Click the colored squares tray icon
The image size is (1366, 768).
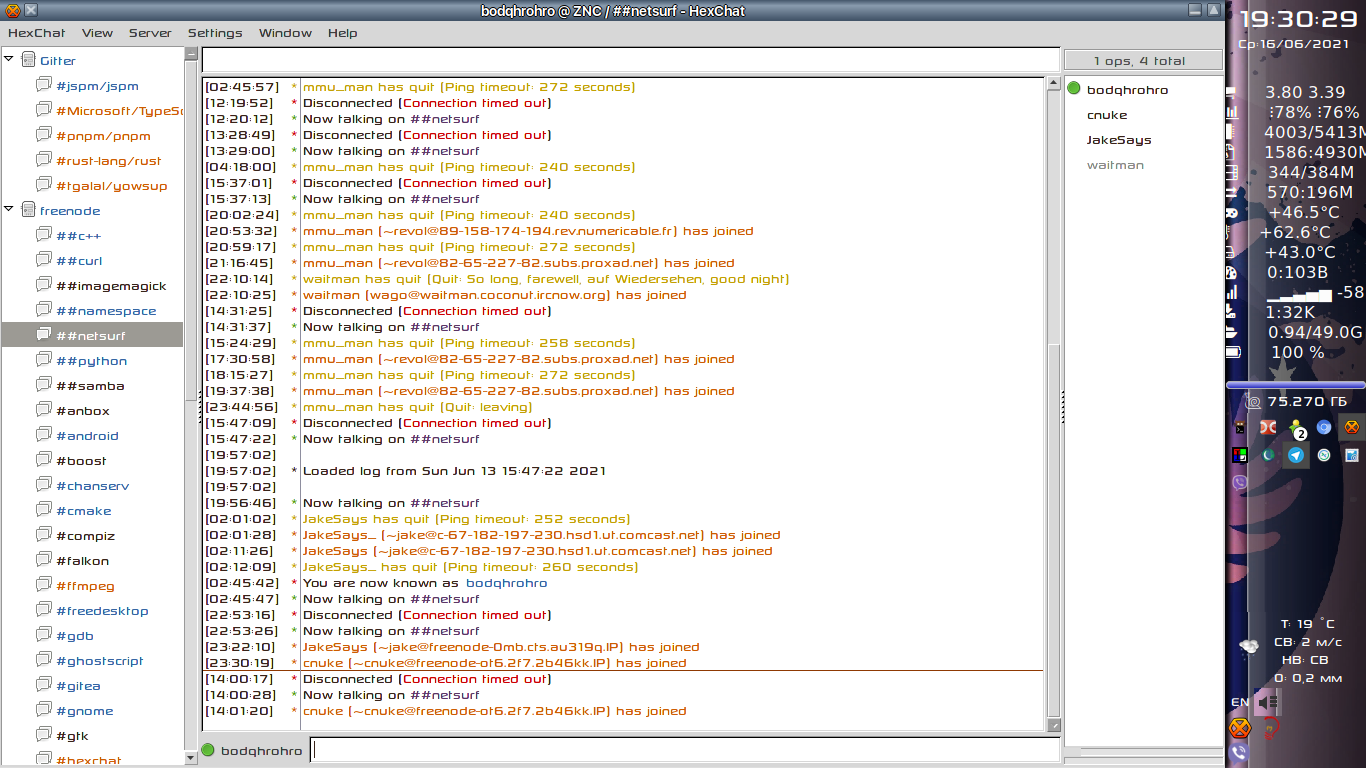coord(1240,455)
